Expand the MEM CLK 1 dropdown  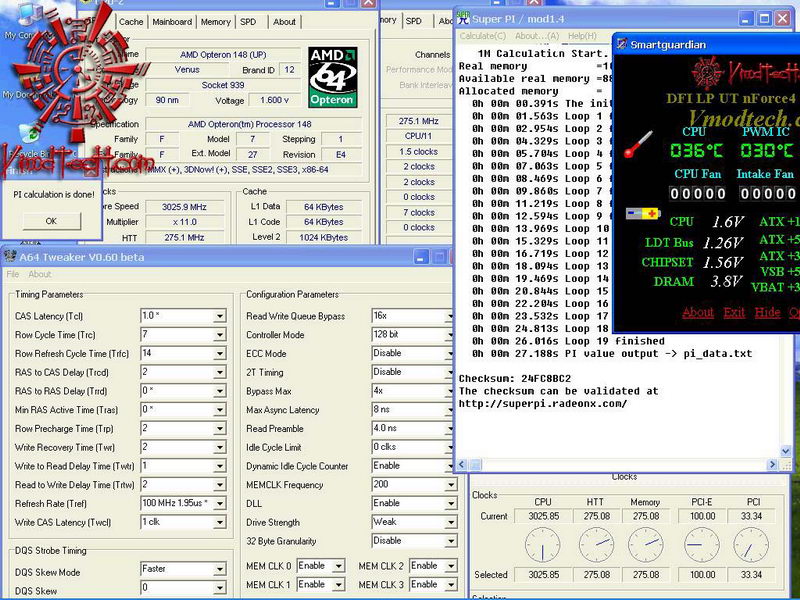338,585
